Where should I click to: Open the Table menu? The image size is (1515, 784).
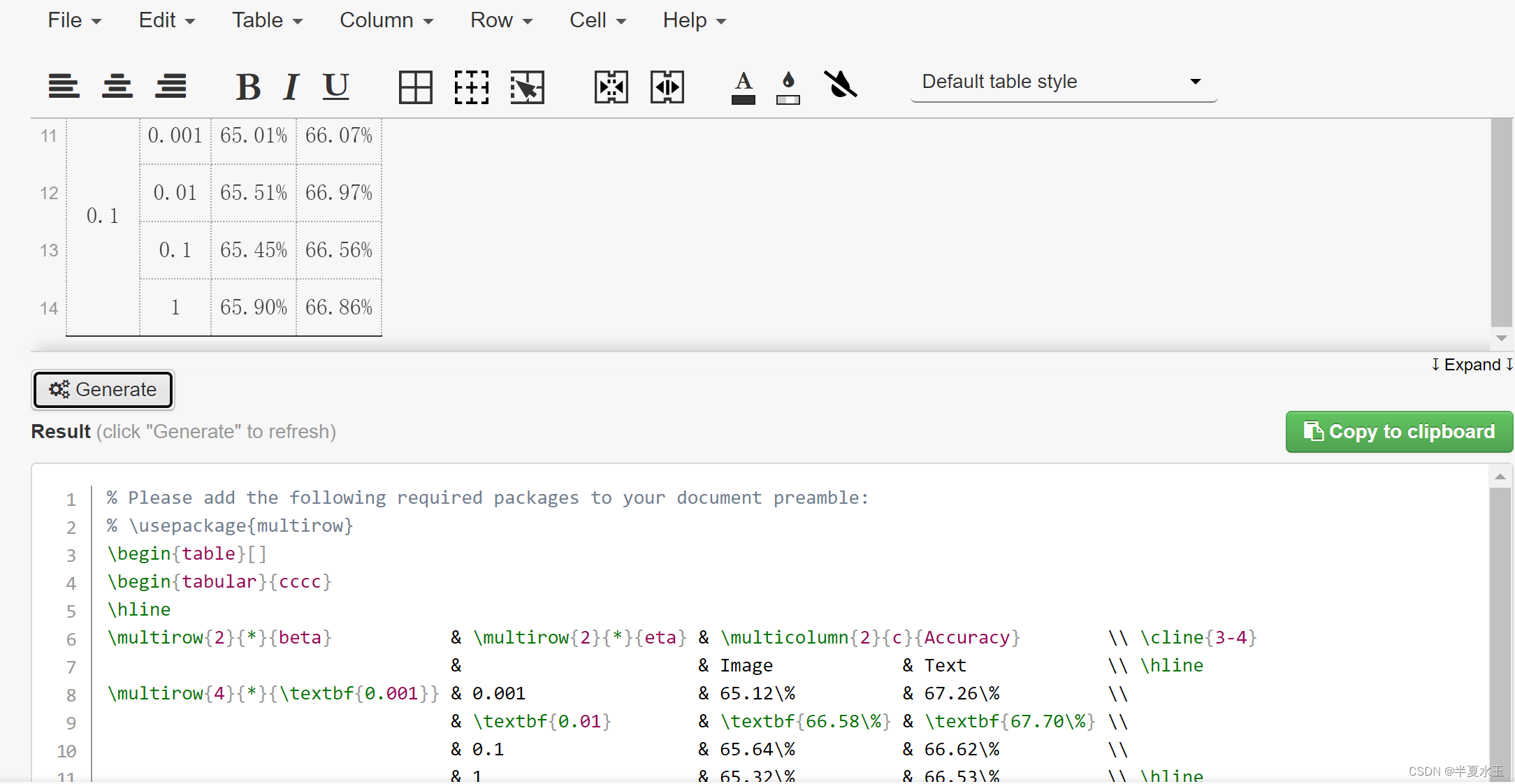pyautogui.click(x=267, y=20)
